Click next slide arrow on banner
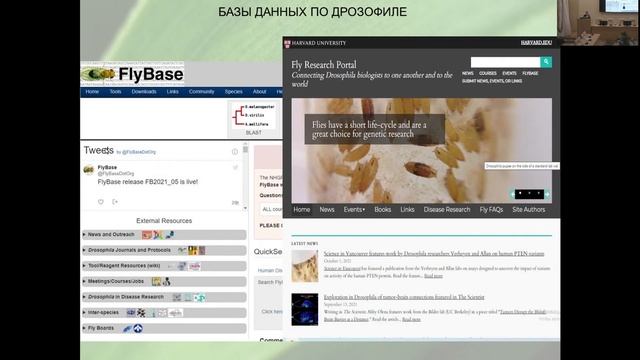 point(547,195)
